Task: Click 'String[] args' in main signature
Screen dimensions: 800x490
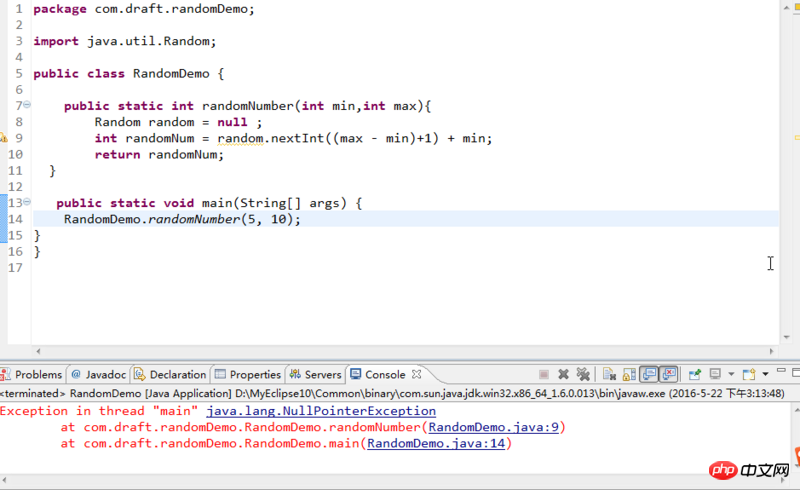Action: (x=289, y=203)
